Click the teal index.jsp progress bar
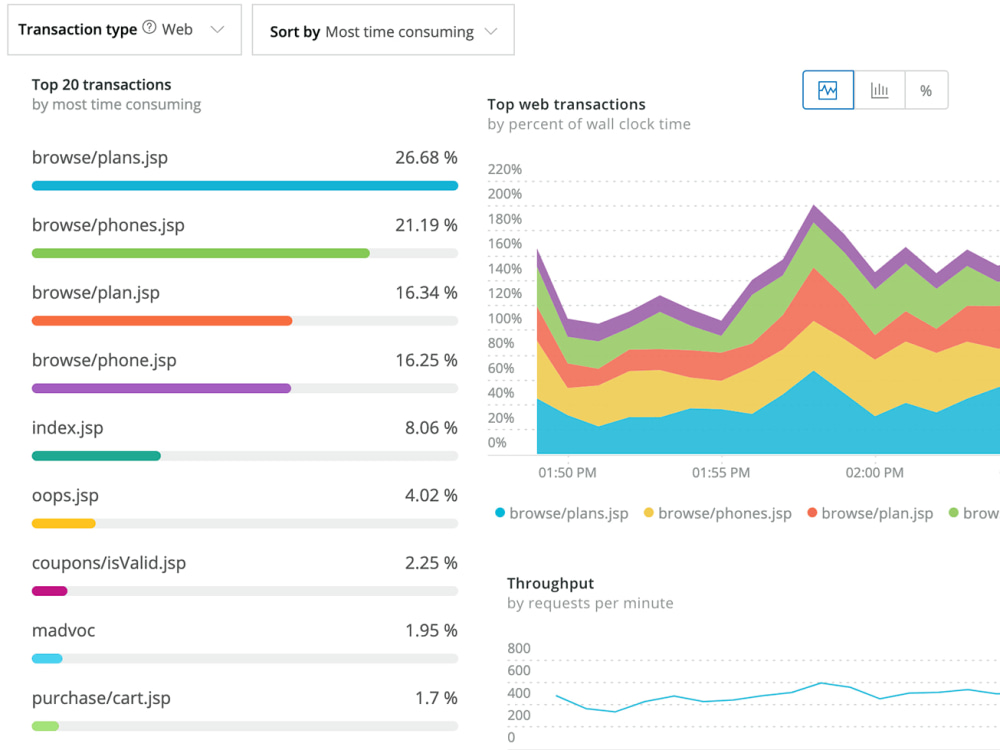Image resolution: width=1000 pixels, height=750 pixels. [96, 456]
